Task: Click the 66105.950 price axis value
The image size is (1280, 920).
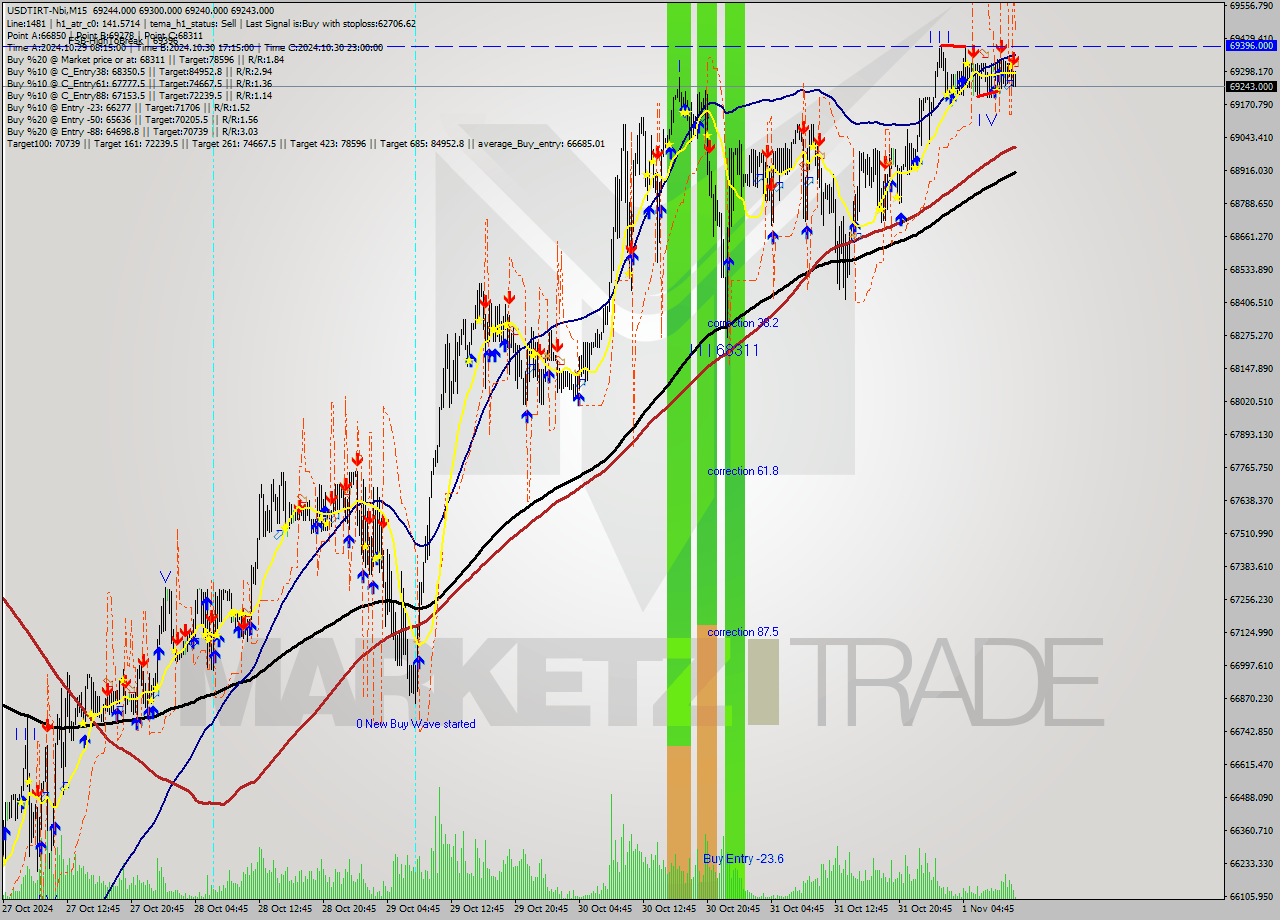Action: 1251,896
